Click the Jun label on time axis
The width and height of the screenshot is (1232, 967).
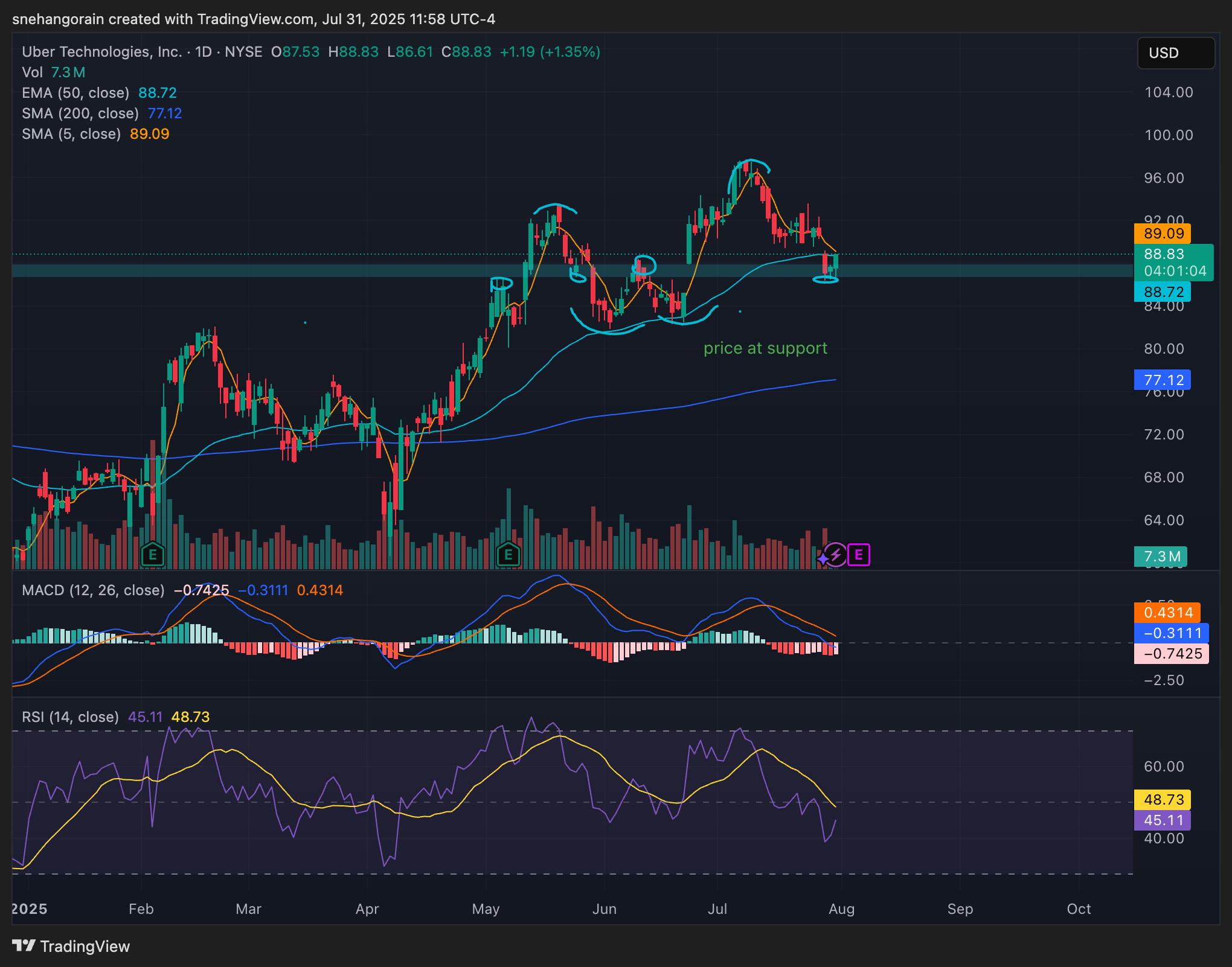click(605, 909)
